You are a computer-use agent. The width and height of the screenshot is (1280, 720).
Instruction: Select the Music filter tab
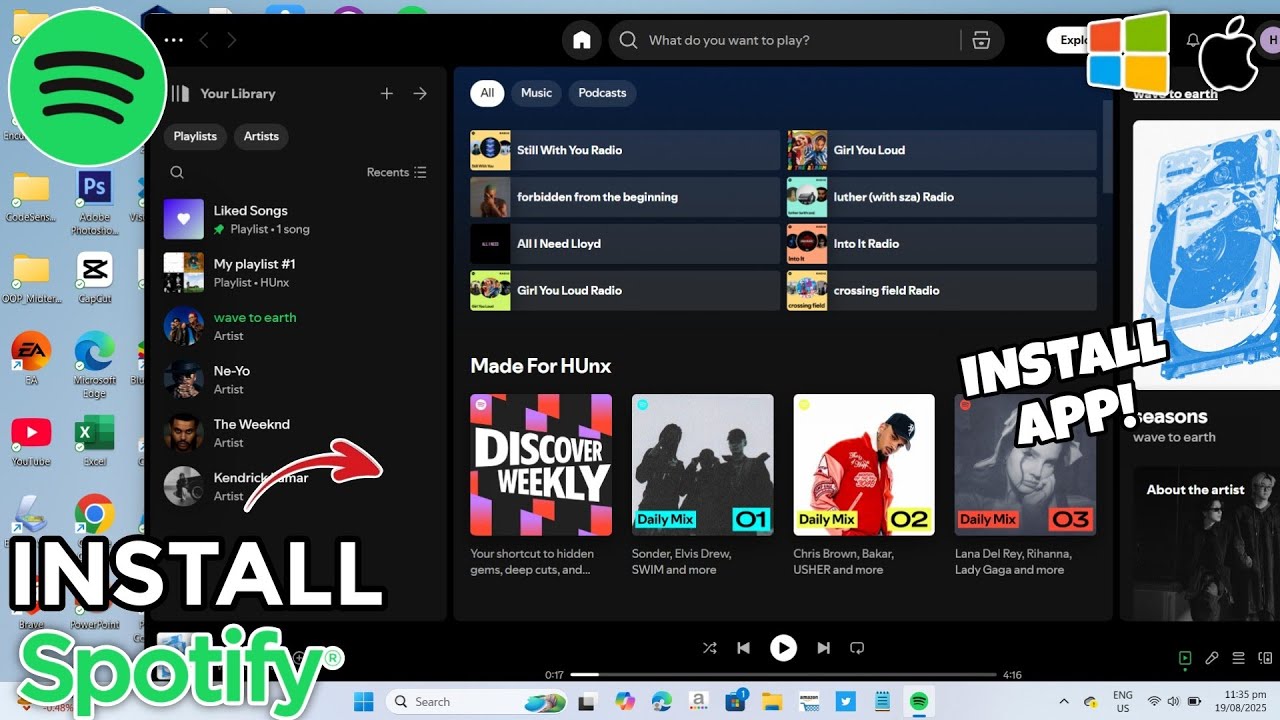pos(536,93)
